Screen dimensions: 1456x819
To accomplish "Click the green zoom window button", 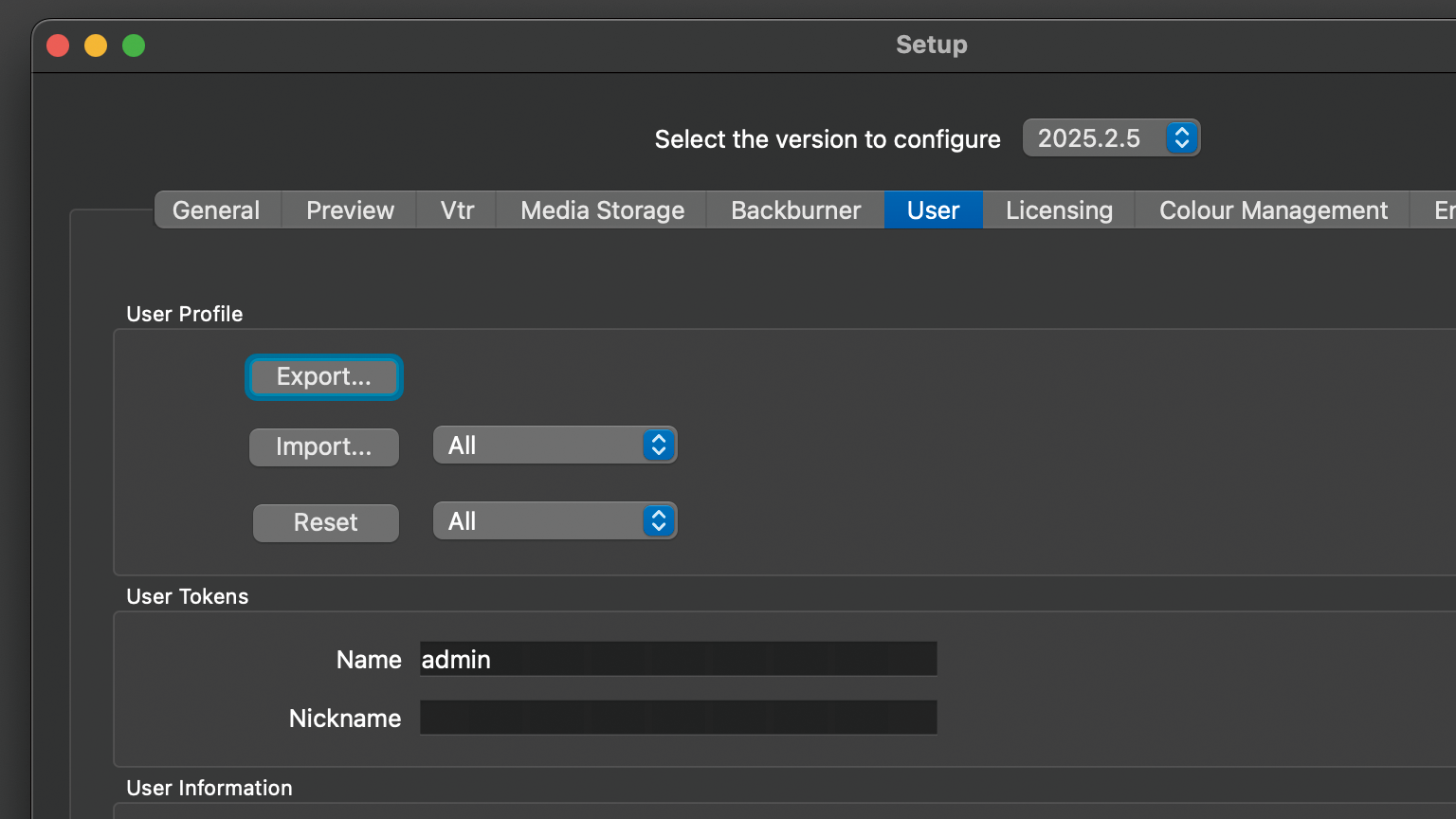I will (134, 45).
